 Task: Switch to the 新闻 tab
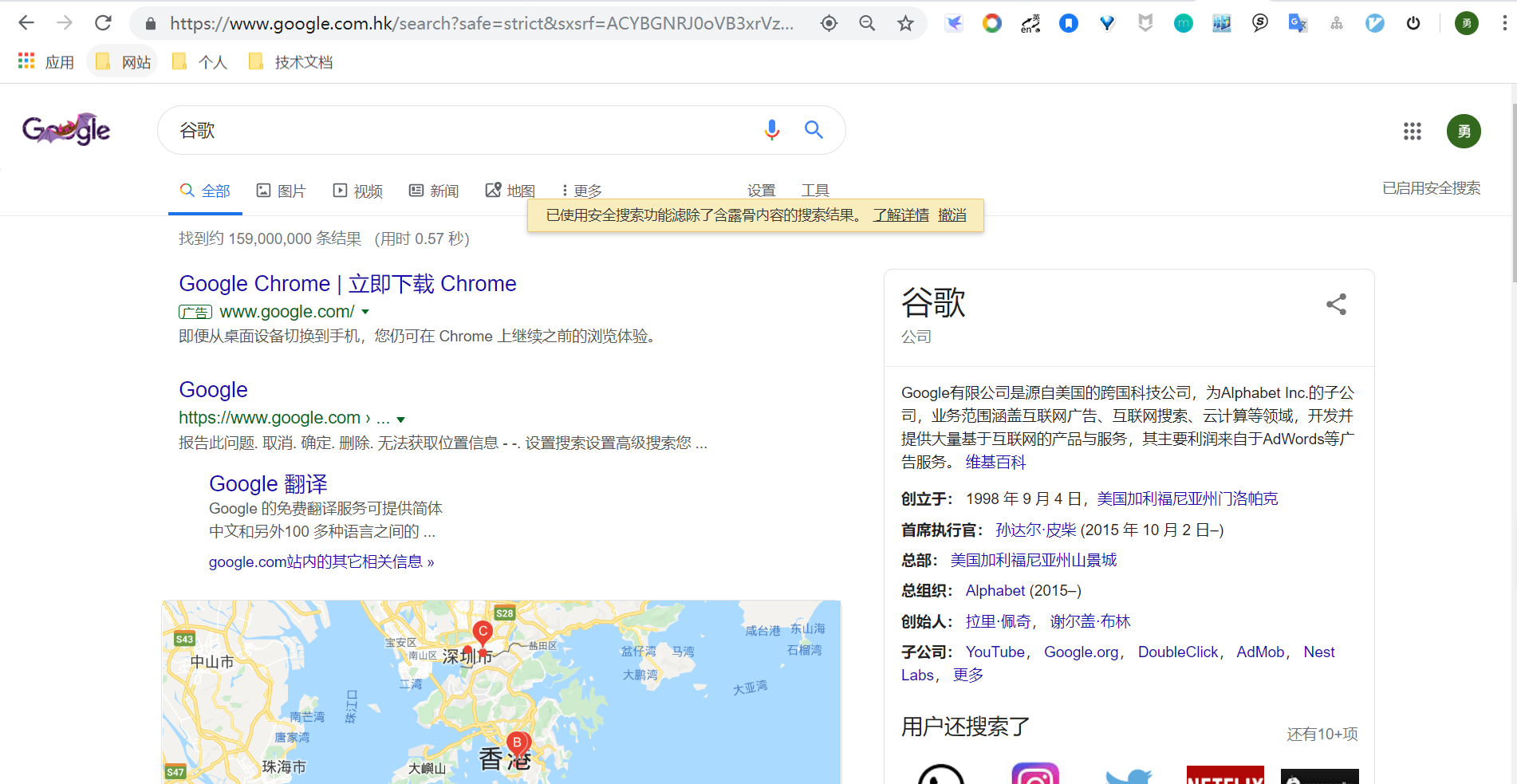click(434, 191)
